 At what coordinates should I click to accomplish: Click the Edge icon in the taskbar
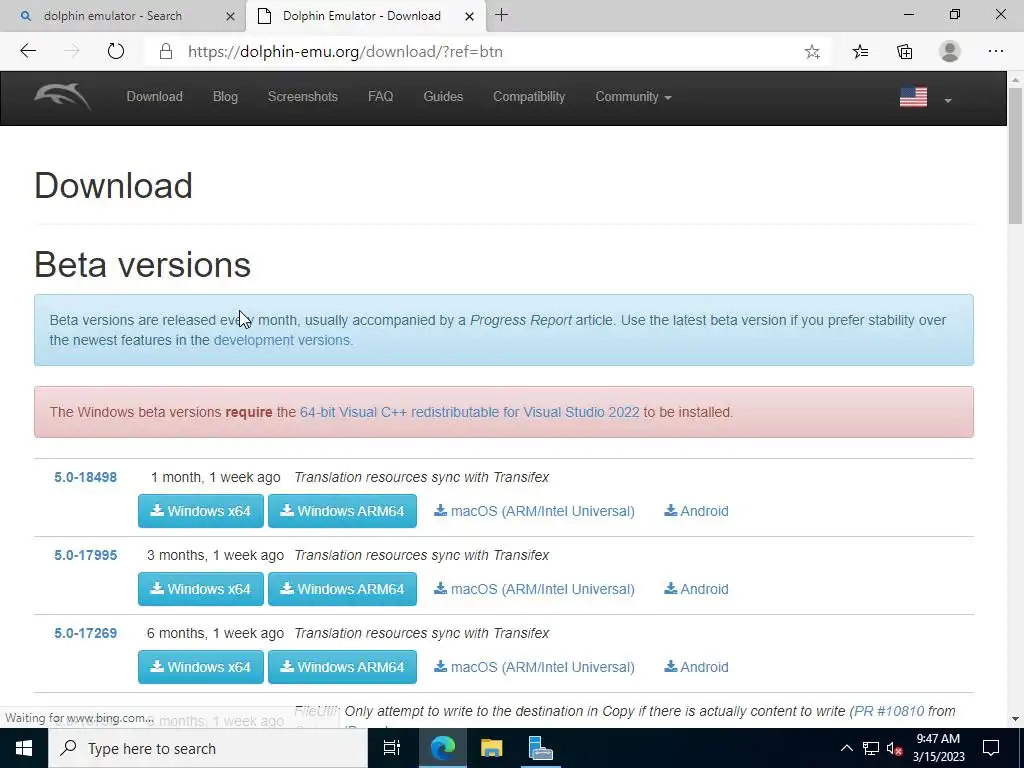click(442, 748)
